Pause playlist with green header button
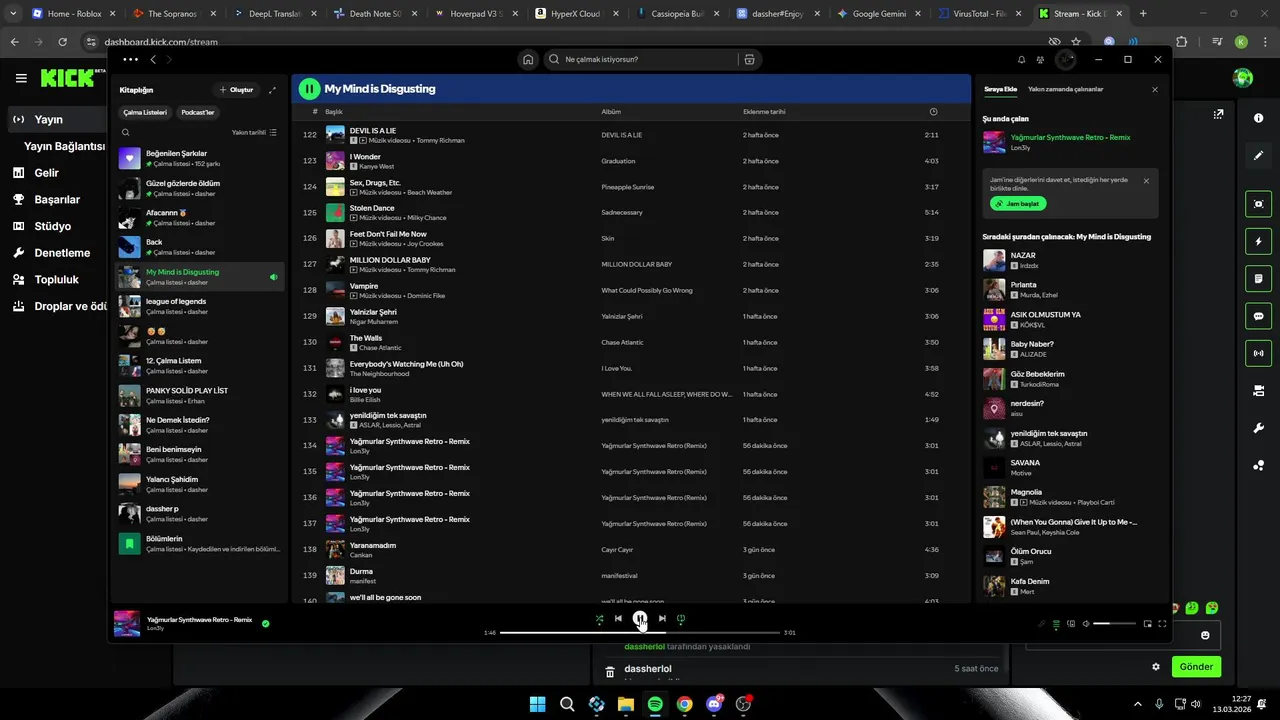The width and height of the screenshot is (1280, 720). click(309, 88)
